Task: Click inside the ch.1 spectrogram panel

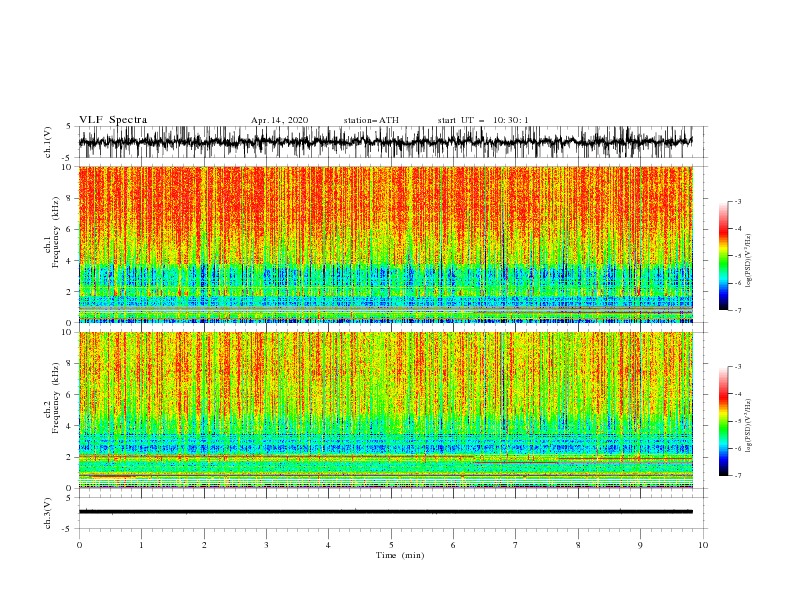Action: coord(385,244)
